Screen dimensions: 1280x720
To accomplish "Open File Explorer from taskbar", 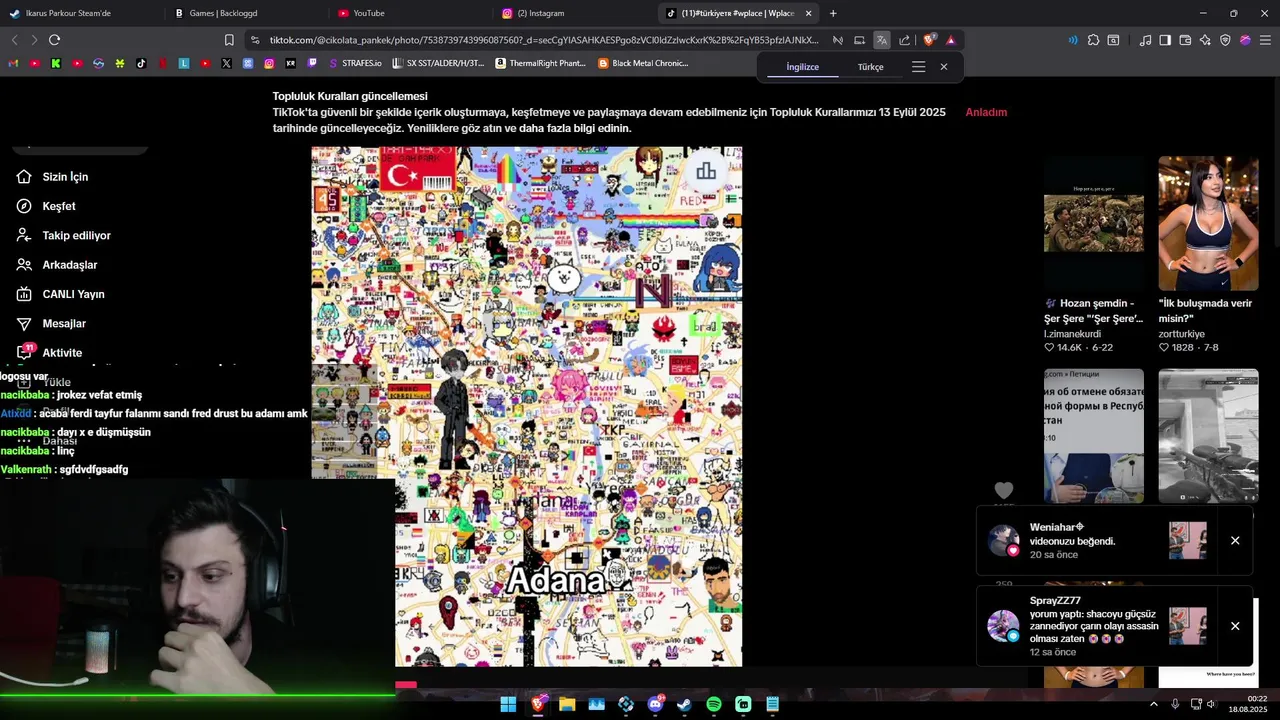I will pyautogui.click(x=567, y=704).
